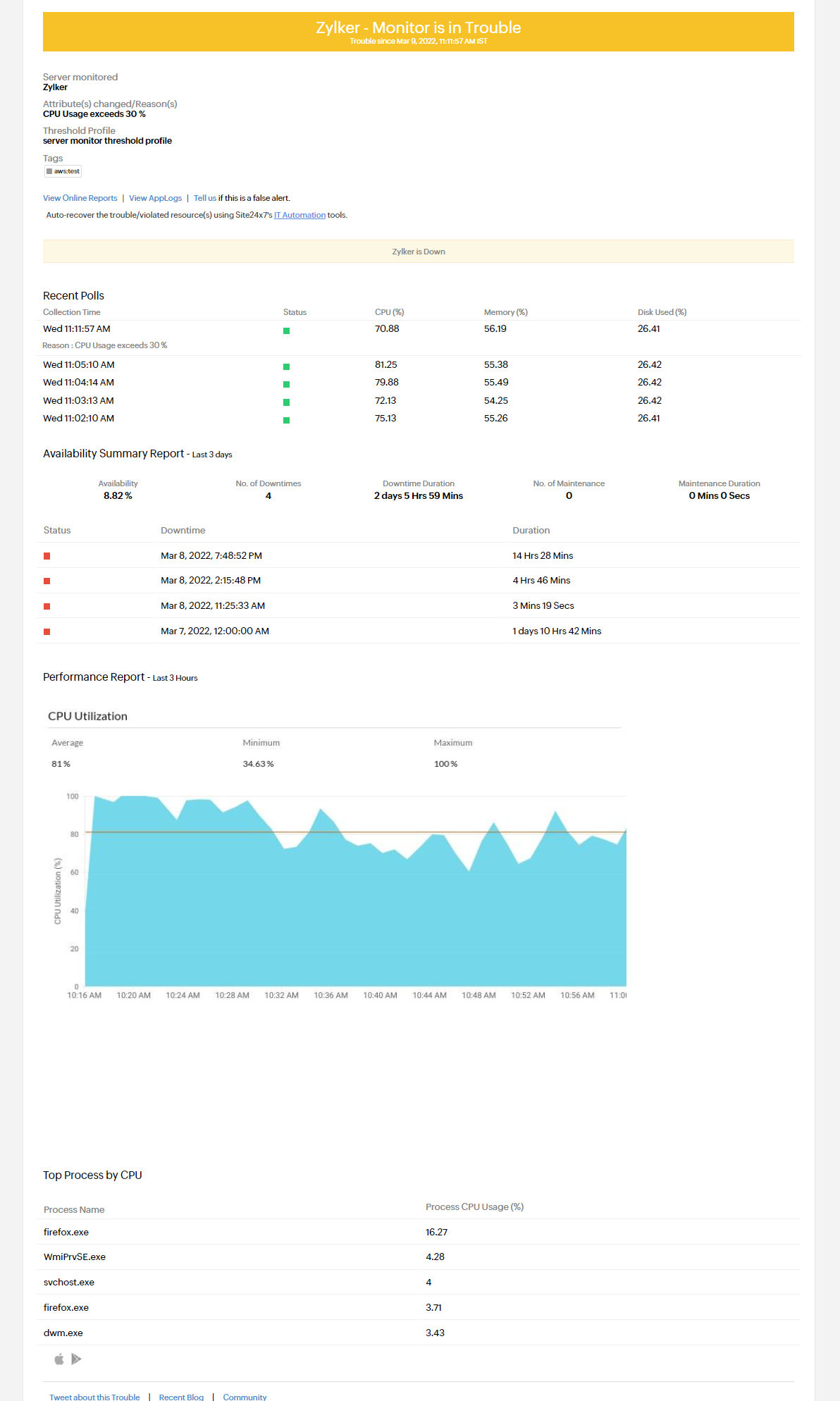The height and width of the screenshot is (1401, 840).
Task: Click Tell us to report false alert
Action: coord(204,198)
